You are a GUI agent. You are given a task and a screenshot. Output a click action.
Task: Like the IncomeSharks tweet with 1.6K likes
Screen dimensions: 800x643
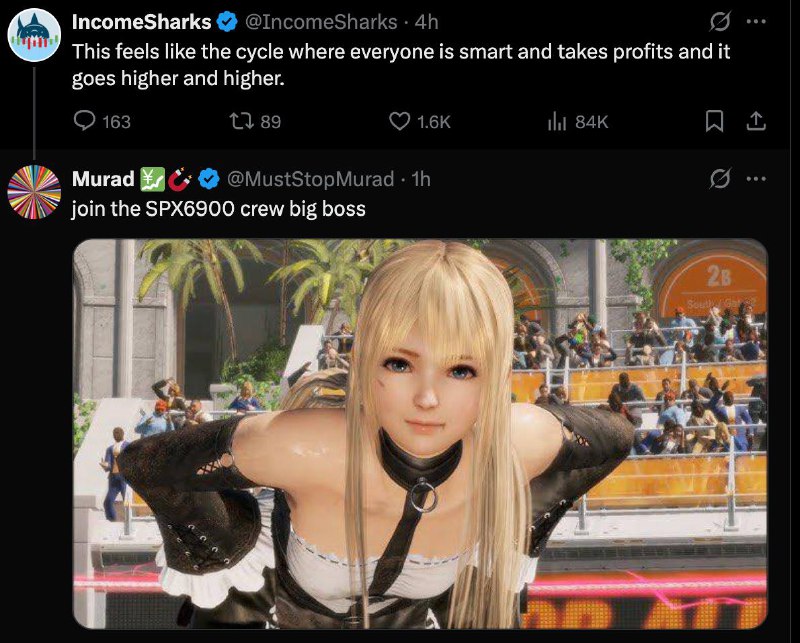tap(419, 121)
